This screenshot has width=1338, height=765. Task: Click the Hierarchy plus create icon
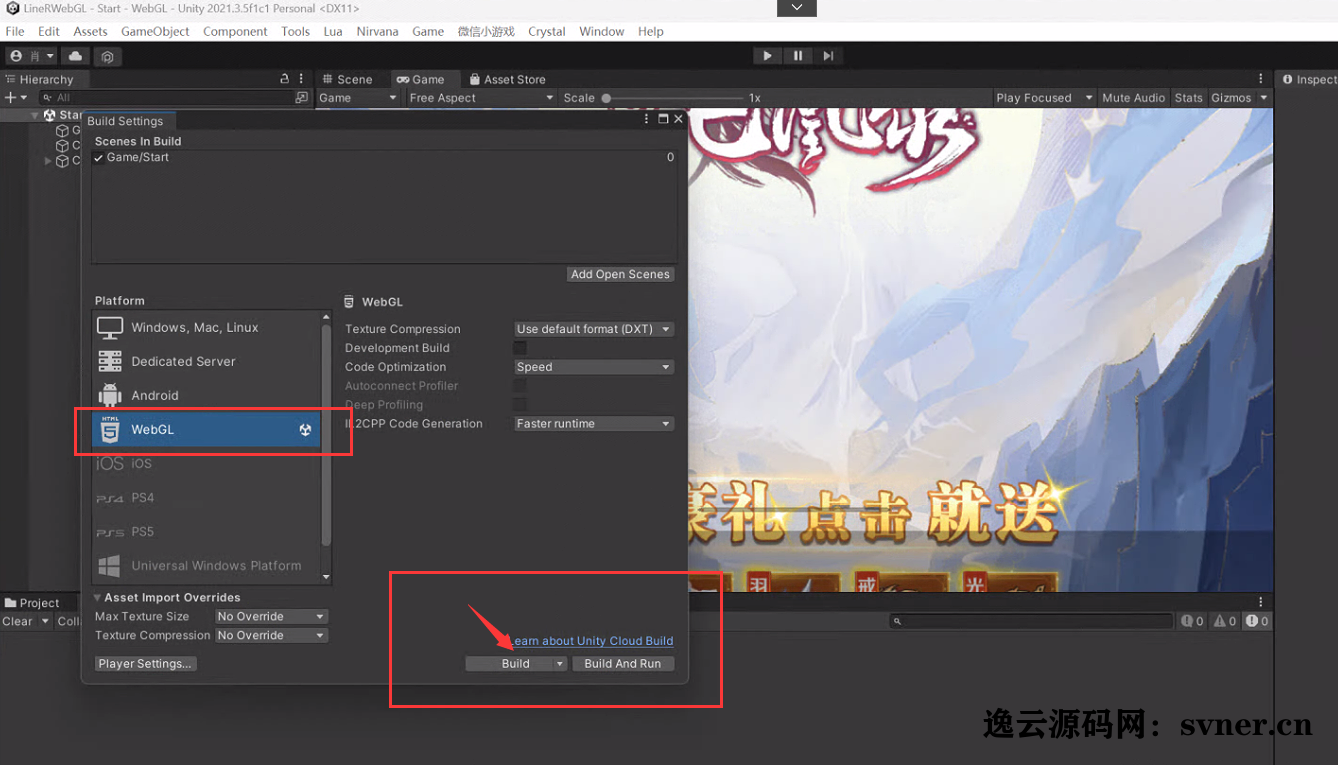10,98
